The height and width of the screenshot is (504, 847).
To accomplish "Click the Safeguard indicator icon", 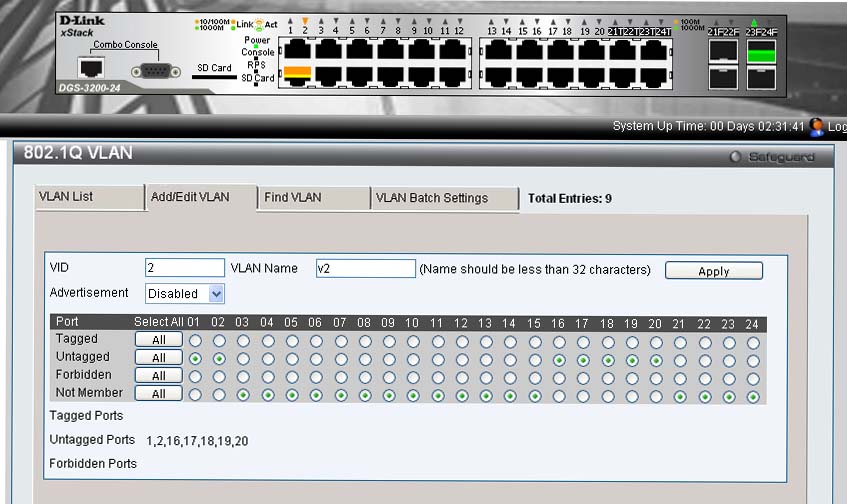I will (735, 157).
